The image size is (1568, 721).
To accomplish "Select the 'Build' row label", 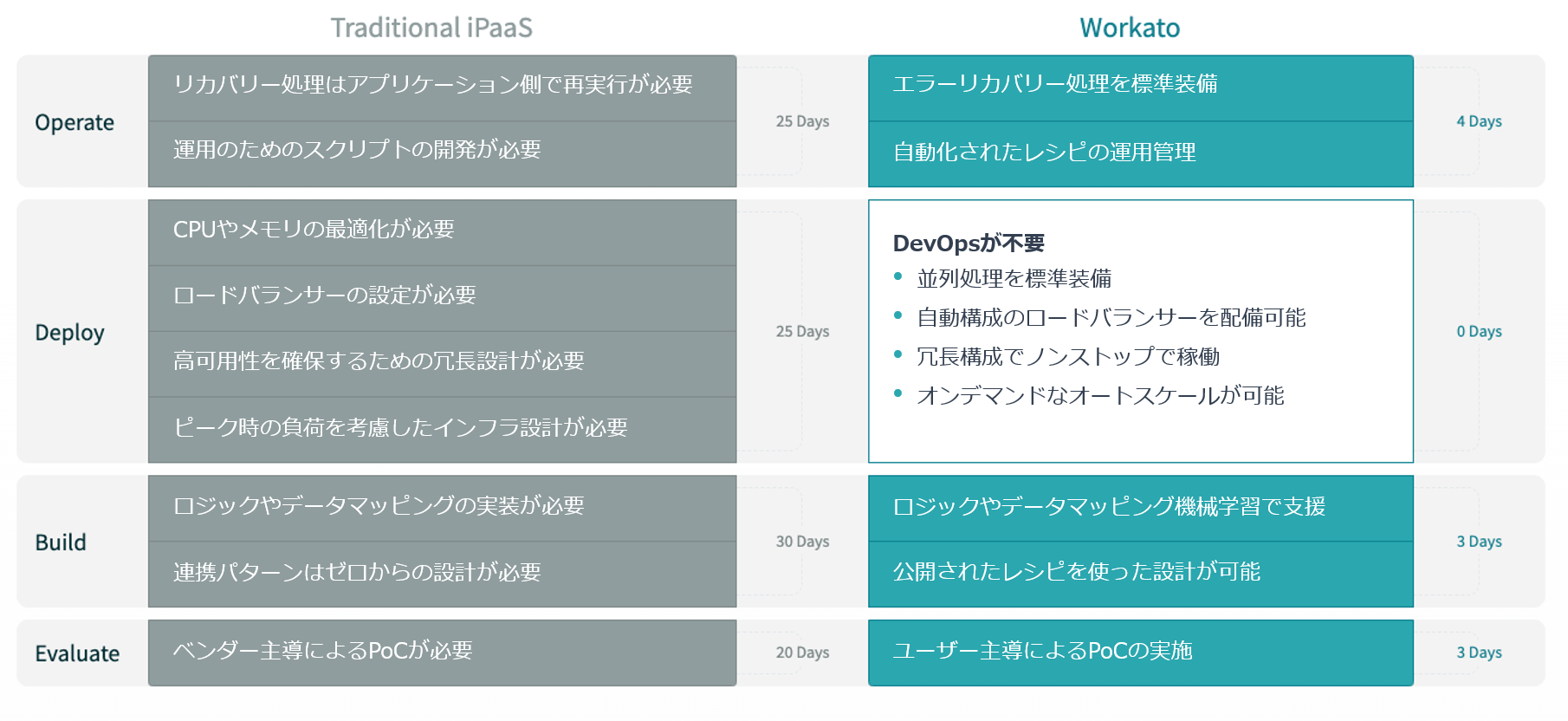I will [61, 542].
